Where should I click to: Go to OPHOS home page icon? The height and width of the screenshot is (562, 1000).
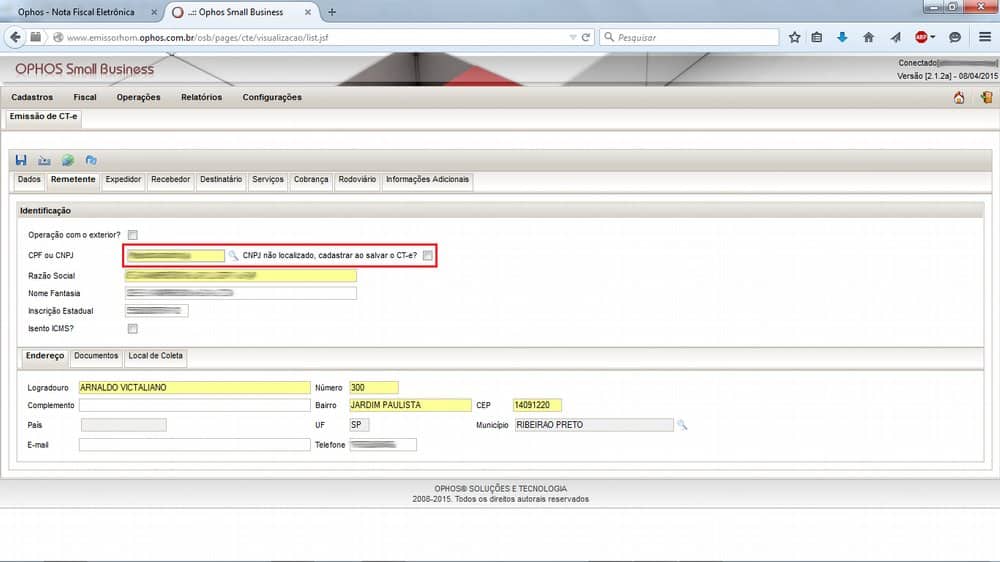click(959, 98)
